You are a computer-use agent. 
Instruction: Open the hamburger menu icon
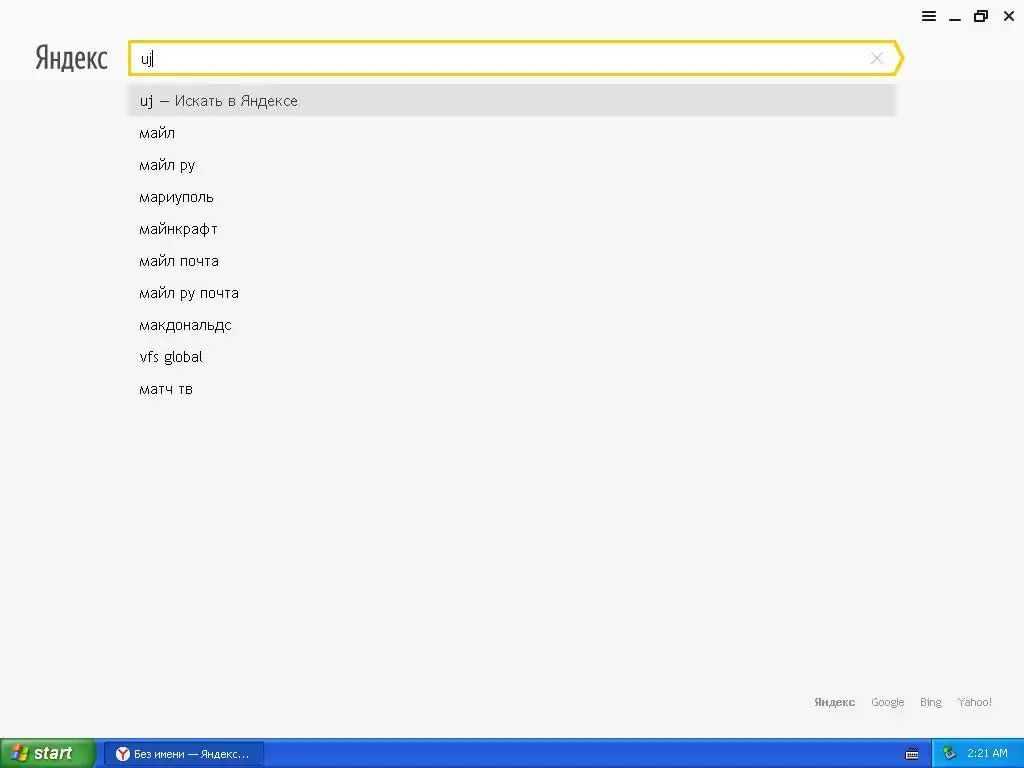click(x=929, y=16)
